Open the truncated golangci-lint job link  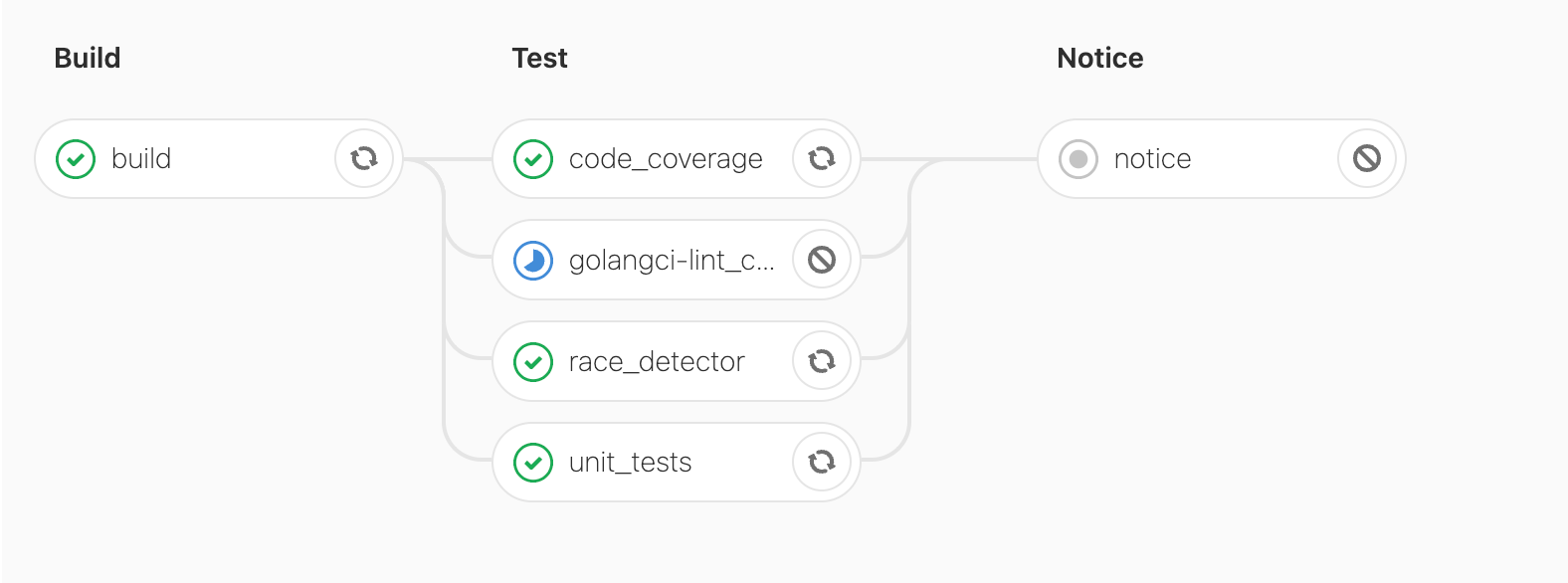[672, 260]
